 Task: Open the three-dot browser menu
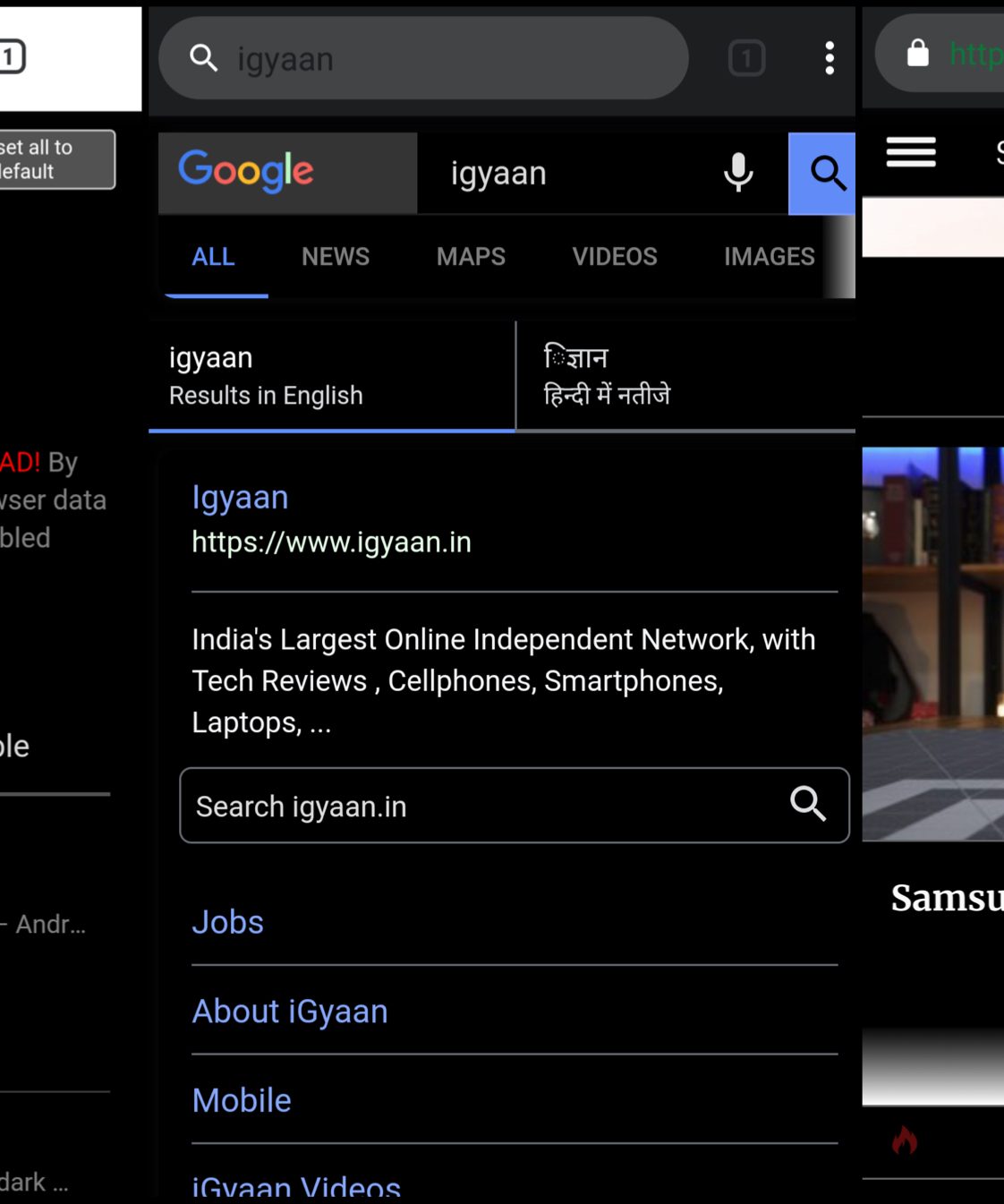pyautogui.click(x=830, y=58)
